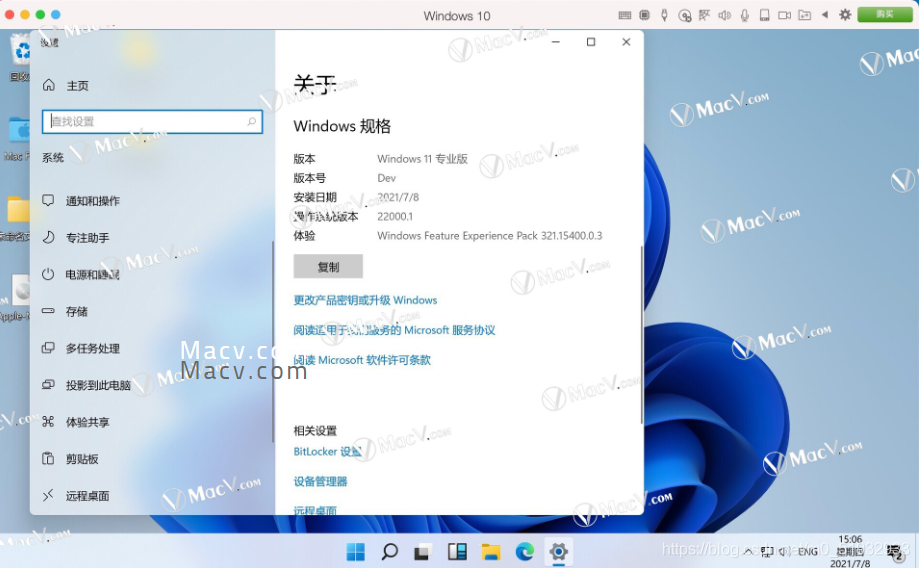Image resolution: width=920 pixels, height=568 pixels.
Task: Click the green 购买 purchase button
Action: (x=885, y=15)
